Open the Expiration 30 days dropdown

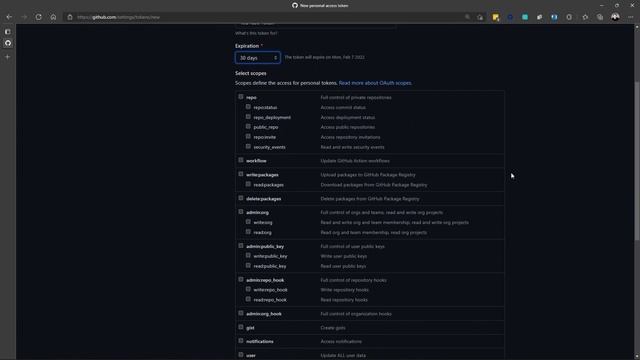tap(258, 58)
